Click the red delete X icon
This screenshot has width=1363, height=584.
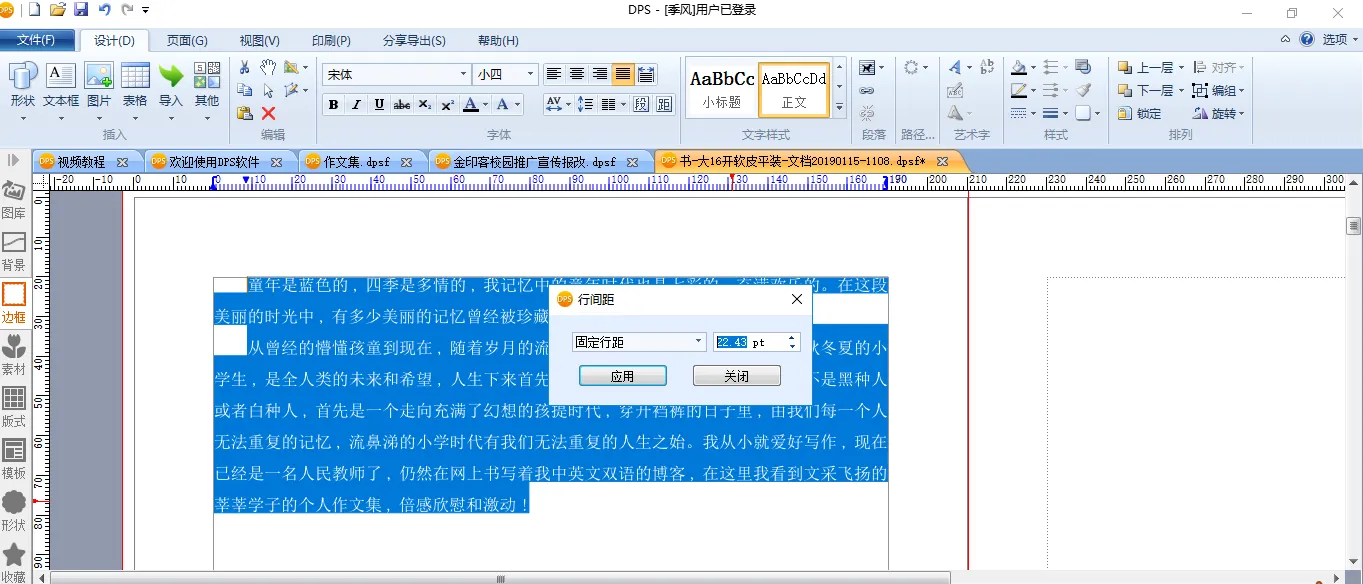(x=268, y=113)
